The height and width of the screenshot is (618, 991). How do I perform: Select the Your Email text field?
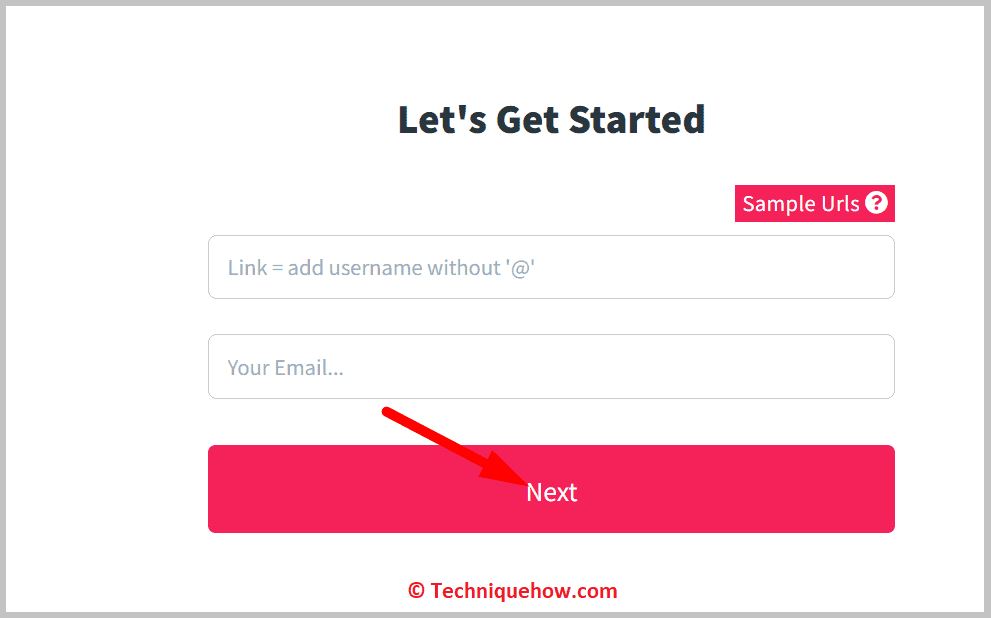pyautogui.click(x=551, y=367)
